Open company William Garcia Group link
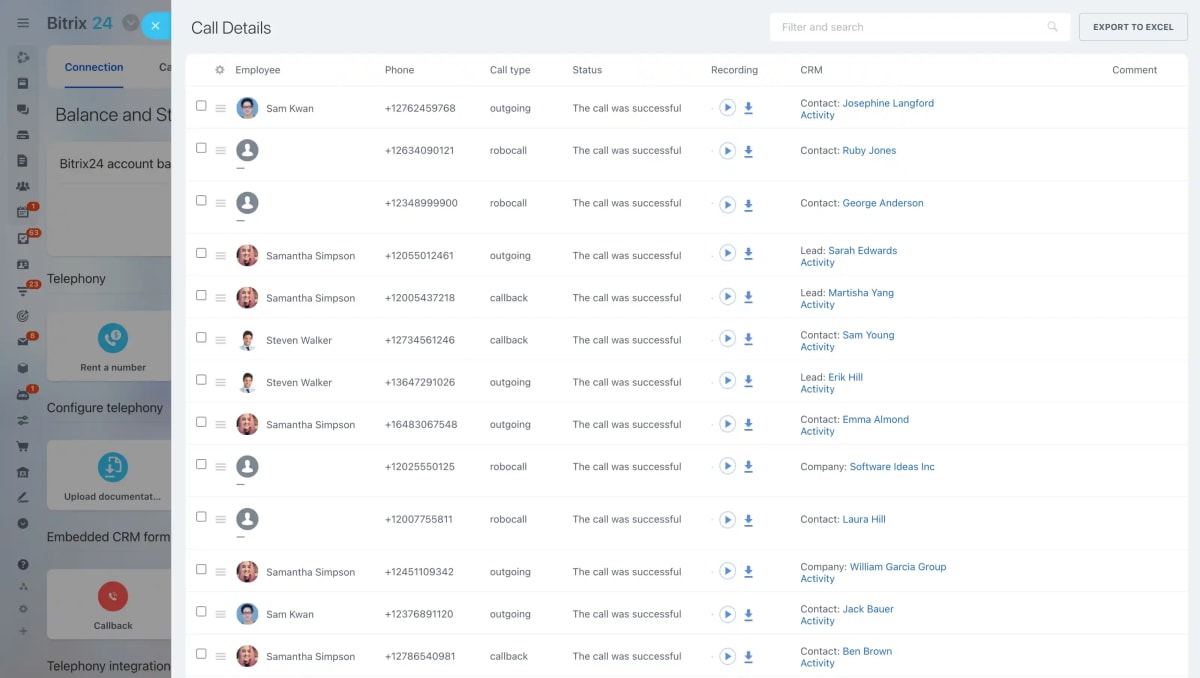The image size is (1200, 678). (898, 567)
